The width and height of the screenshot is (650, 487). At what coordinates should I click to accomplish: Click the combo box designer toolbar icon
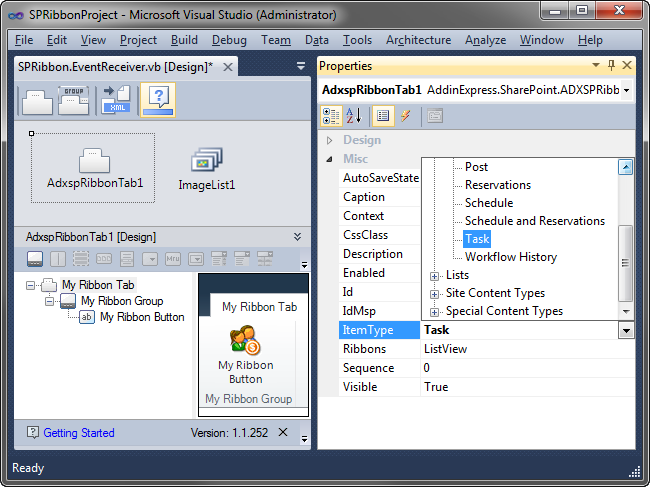click(x=196, y=259)
